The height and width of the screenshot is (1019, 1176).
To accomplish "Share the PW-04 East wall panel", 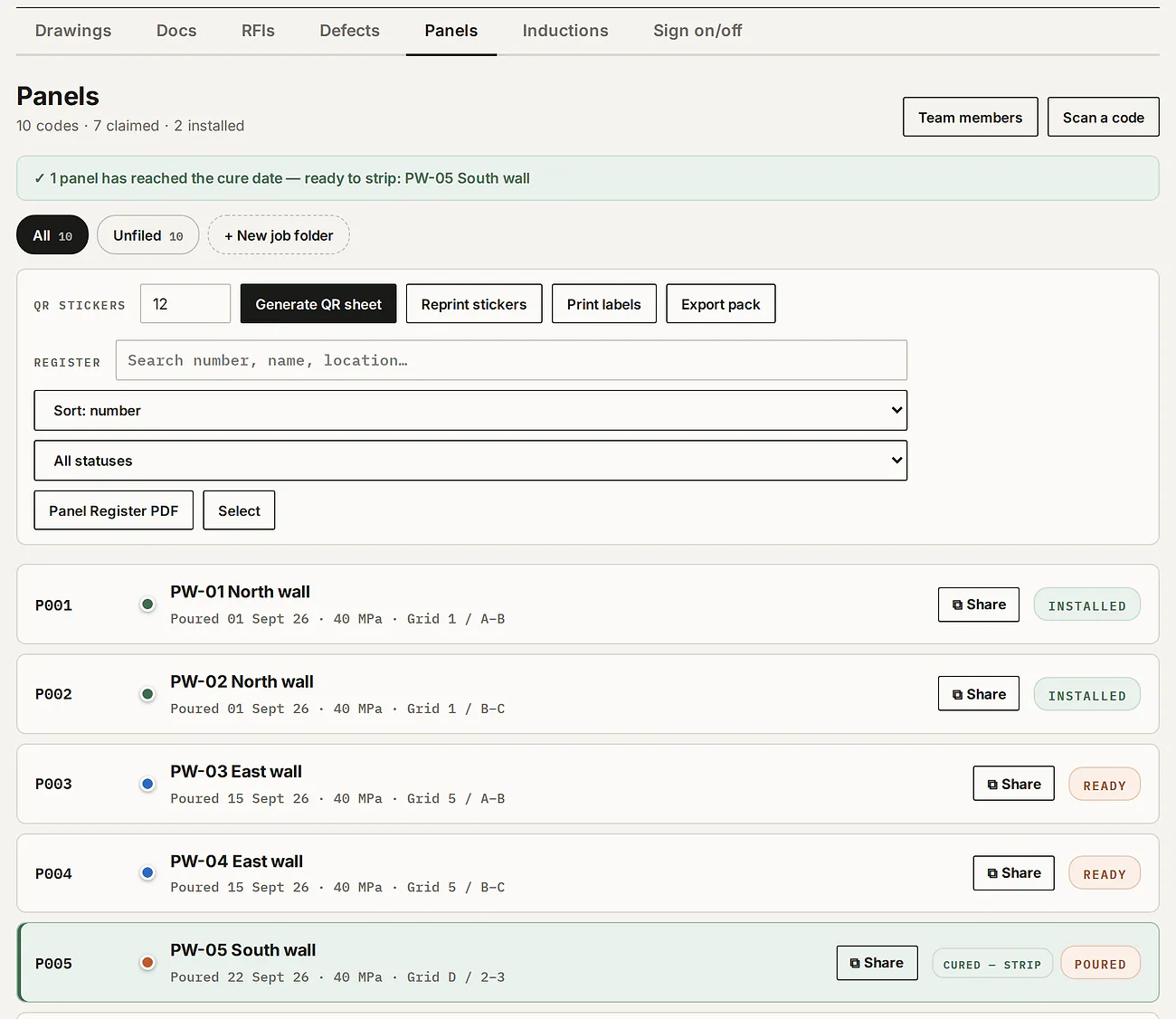I will [1013, 873].
